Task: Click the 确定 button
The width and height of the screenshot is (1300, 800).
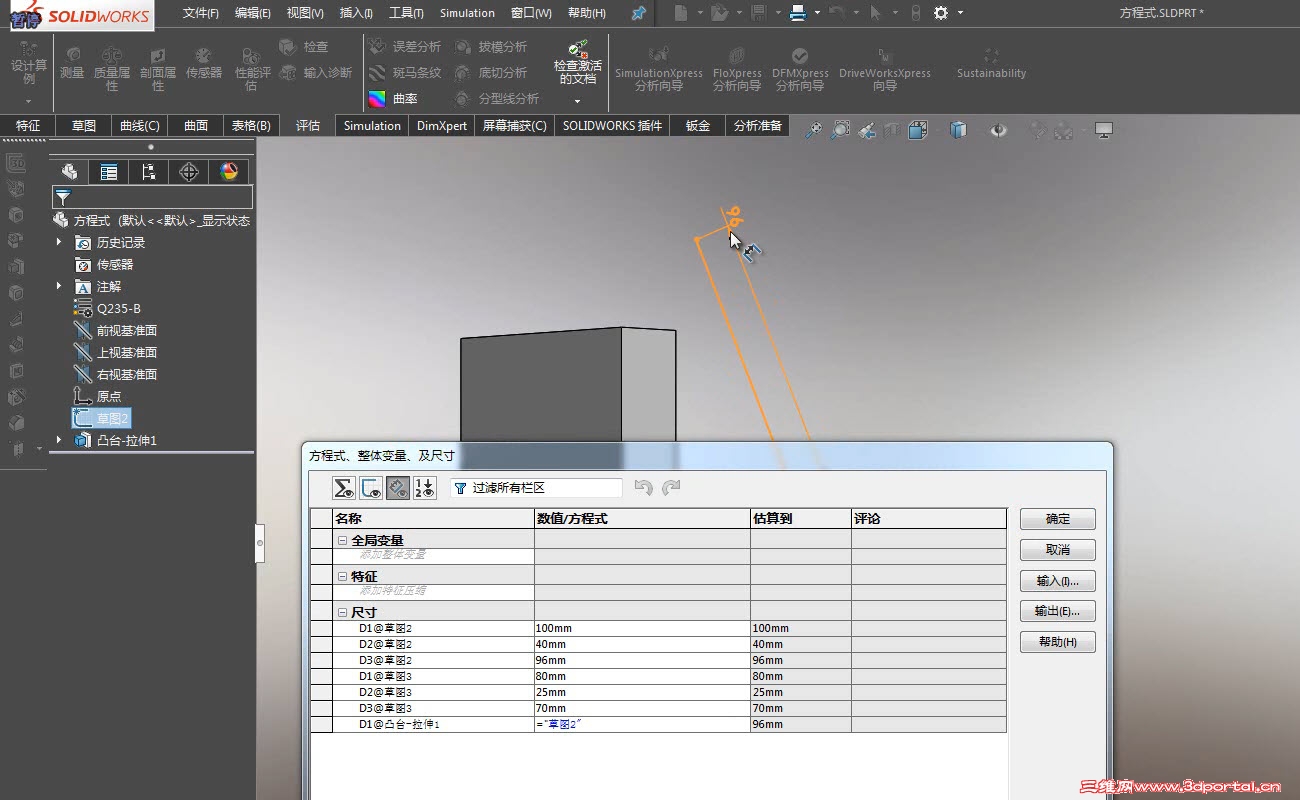Action: 1058,519
